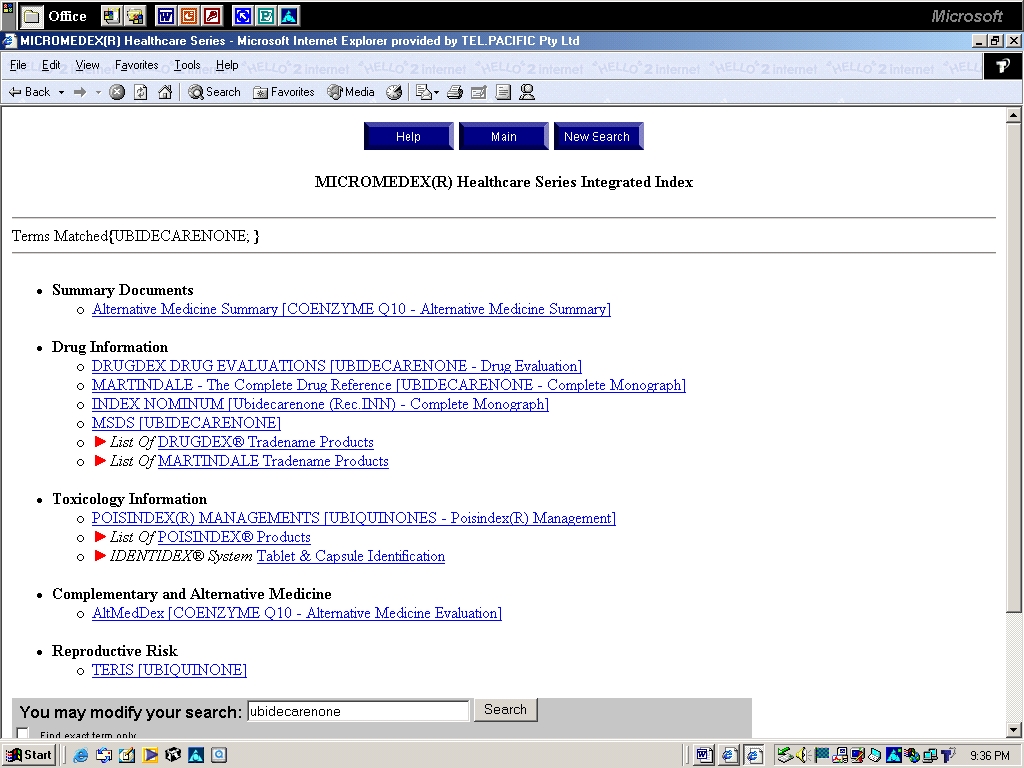Image resolution: width=1024 pixels, height=768 pixels.
Task: Expand the Mail dropdown arrow
Action: 436,93
